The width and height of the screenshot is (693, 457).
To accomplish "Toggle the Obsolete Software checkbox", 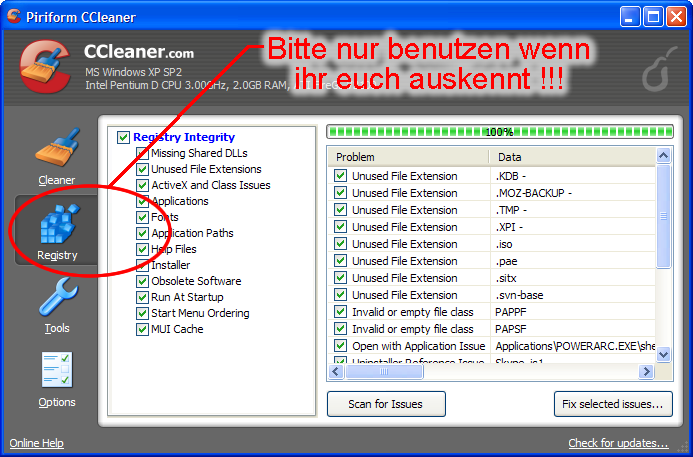I will click(x=142, y=282).
